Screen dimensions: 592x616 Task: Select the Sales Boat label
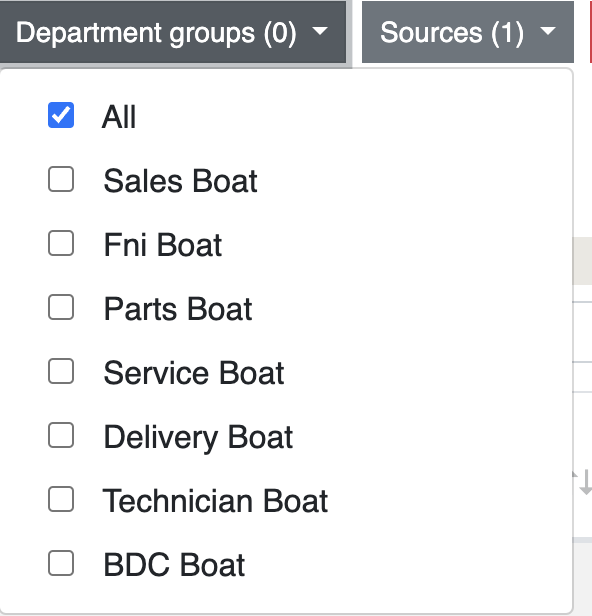[x=180, y=181]
